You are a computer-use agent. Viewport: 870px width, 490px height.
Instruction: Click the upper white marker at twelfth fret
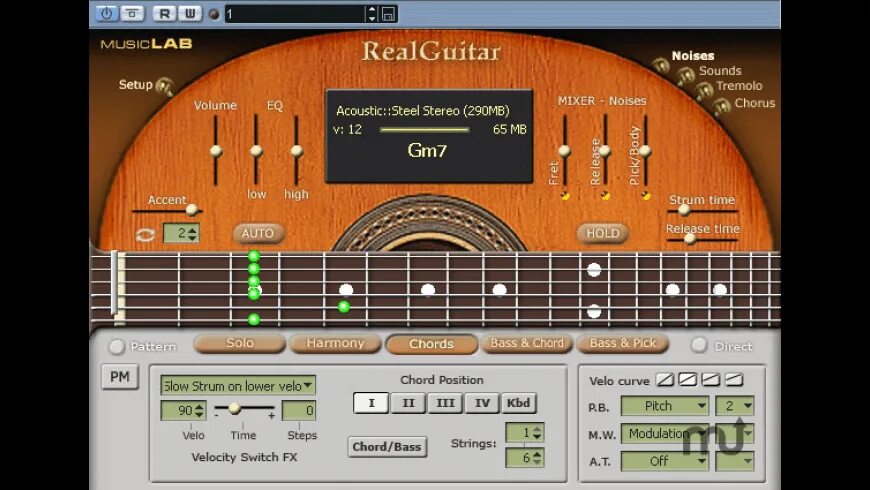pyautogui.click(x=594, y=270)
